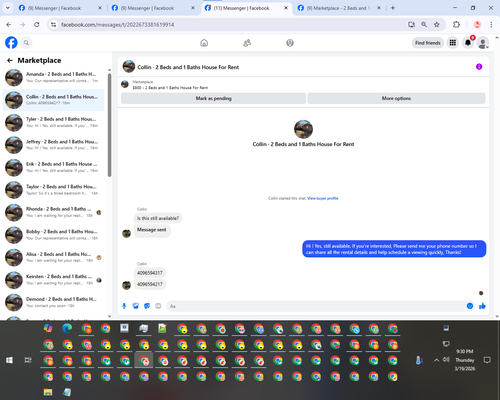Screen dimensions: 500x400
Task: Open Demond's conversation in the list
Action: 53,302
